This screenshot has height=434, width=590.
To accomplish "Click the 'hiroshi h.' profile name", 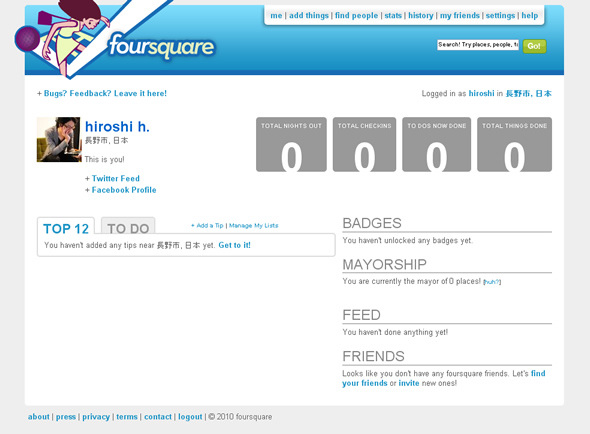I will pyautogui.click(x=117, y=126).
